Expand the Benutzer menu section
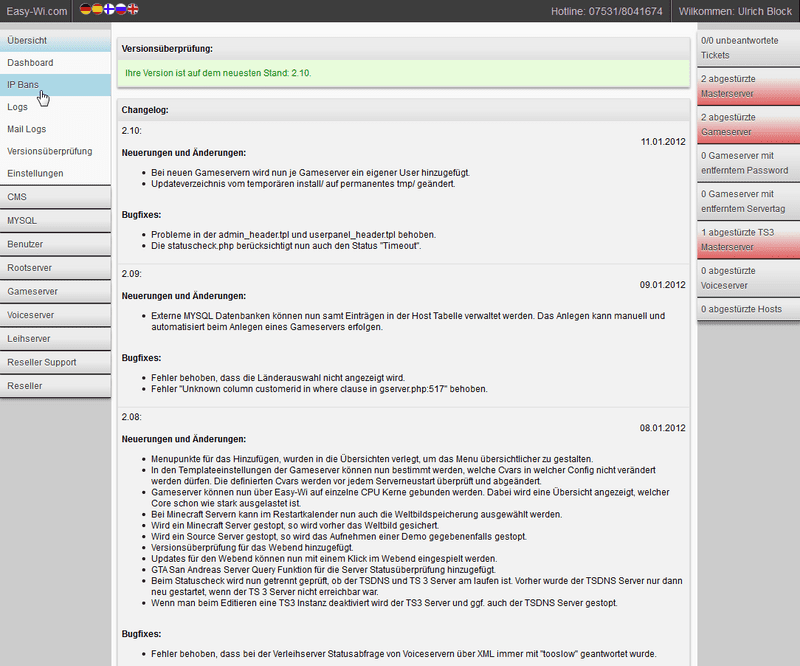 55,244
